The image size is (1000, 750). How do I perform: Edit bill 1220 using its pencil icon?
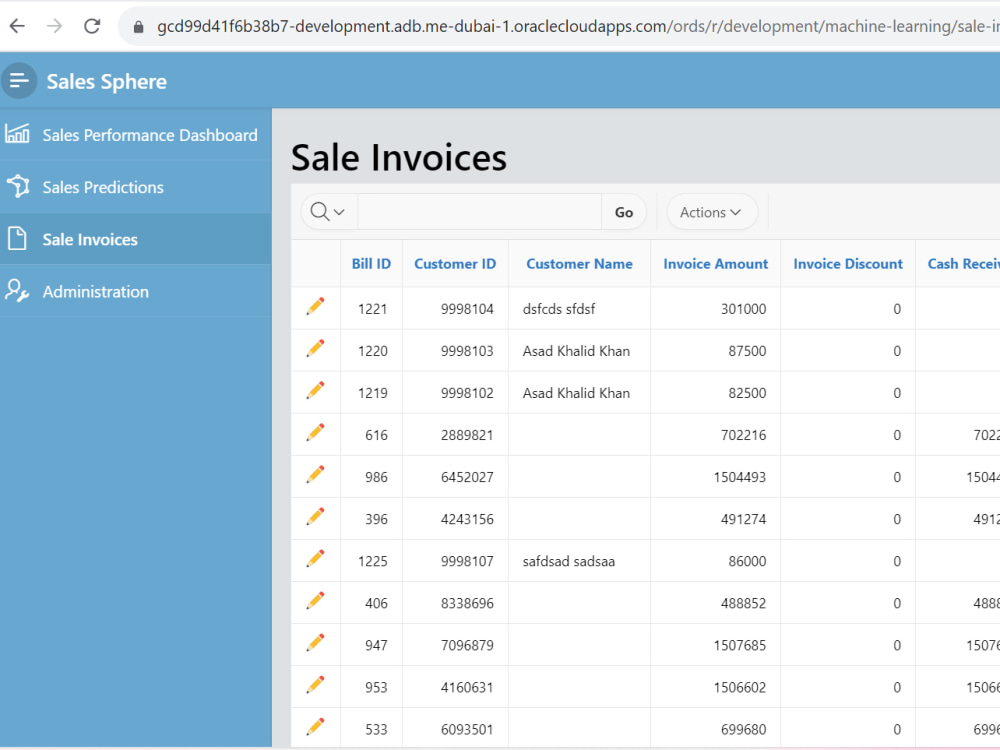(x=315, y=348)
